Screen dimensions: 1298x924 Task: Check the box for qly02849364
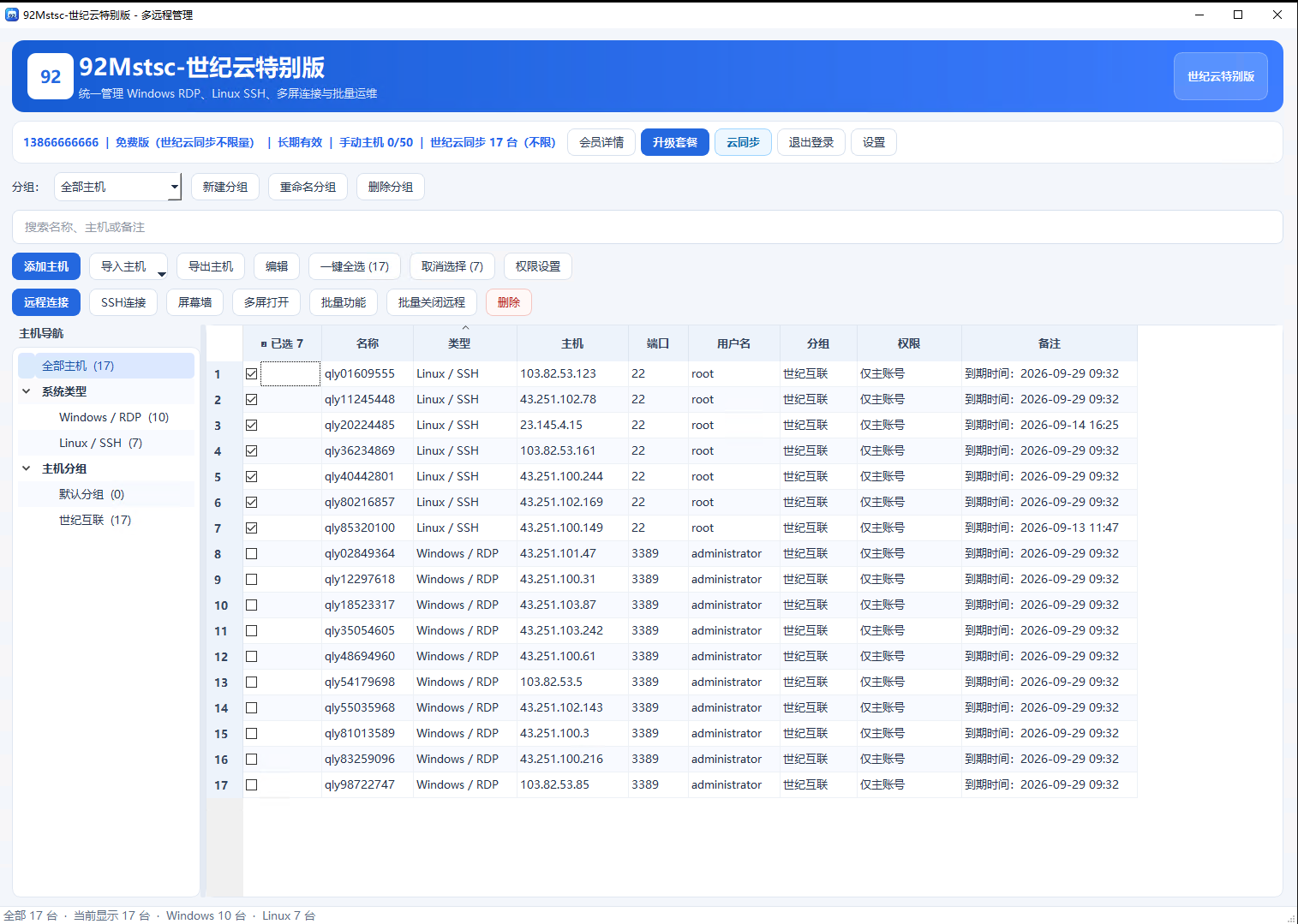251,553
